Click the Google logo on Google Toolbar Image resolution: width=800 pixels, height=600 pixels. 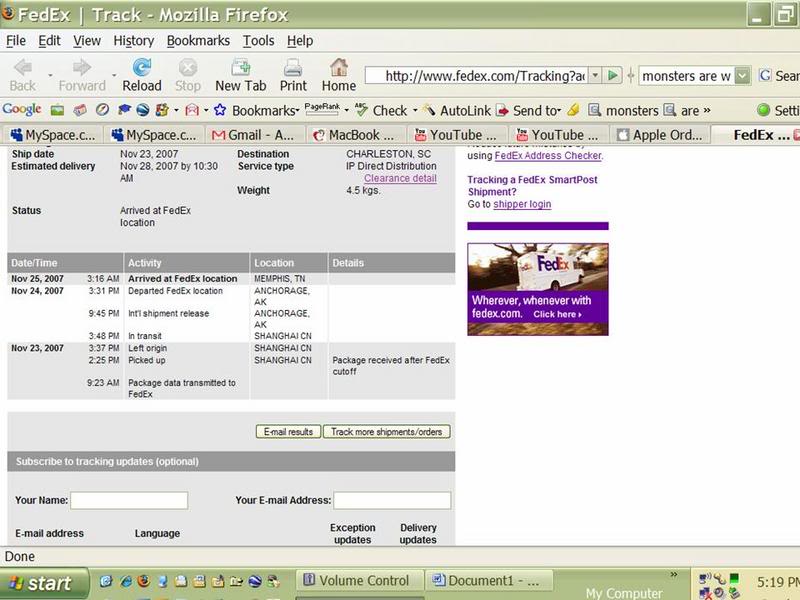21,109
